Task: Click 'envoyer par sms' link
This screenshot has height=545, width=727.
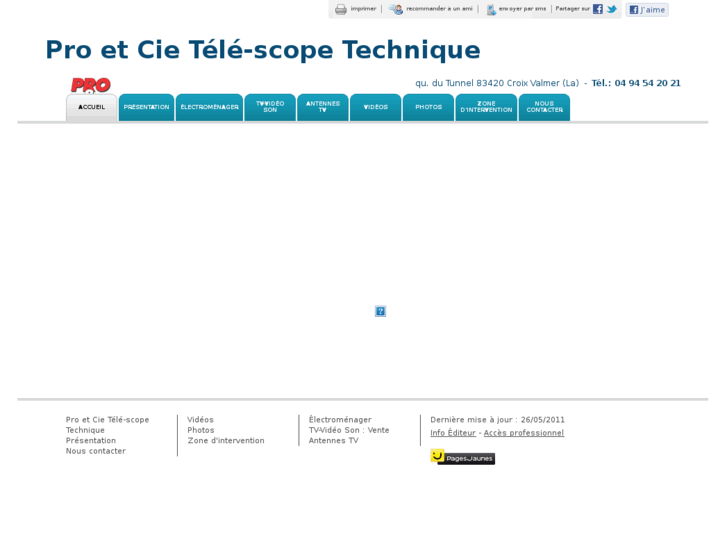Action: pyautogui.click(x=522, y=8)
